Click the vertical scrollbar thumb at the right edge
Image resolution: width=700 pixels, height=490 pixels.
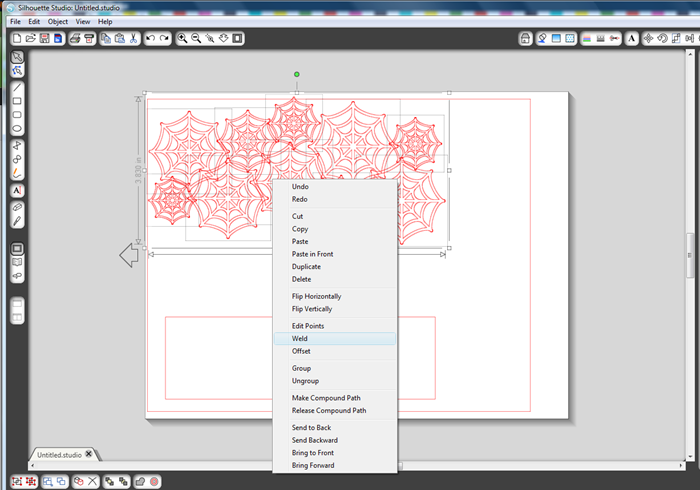click(x=690, y=255)
